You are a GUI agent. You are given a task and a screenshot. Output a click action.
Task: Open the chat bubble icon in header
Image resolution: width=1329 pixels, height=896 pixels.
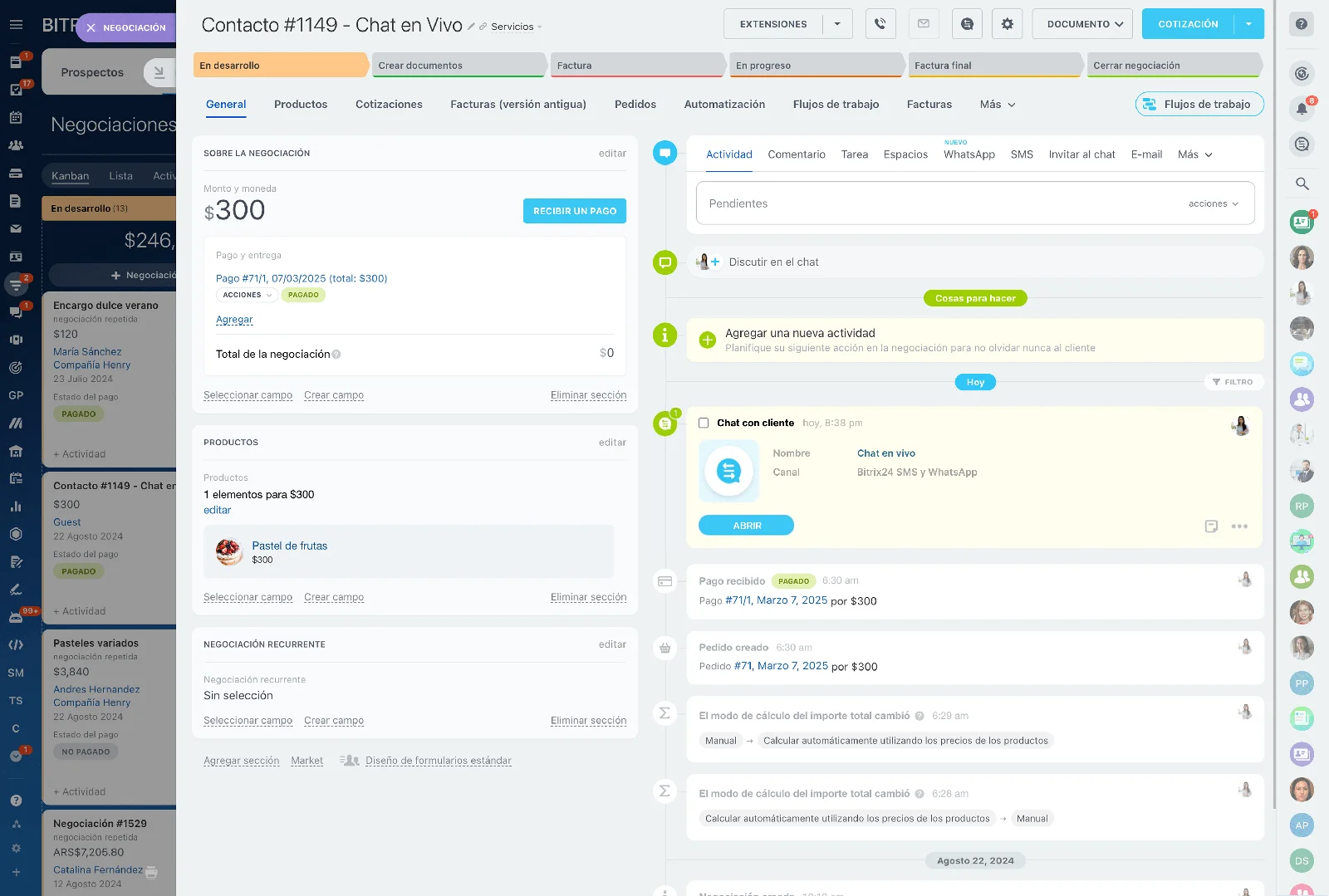967,24
